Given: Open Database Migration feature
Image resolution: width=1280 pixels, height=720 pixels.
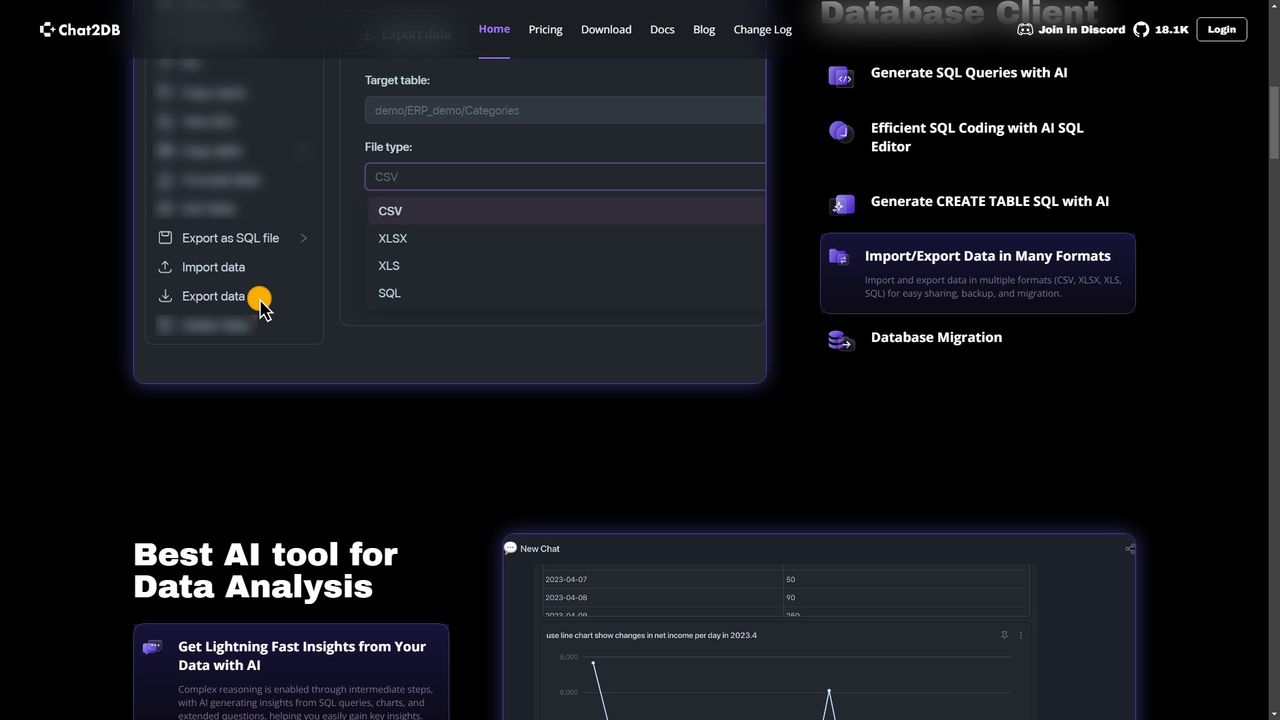Looking at the screenshot, I should tap(936, 337).
